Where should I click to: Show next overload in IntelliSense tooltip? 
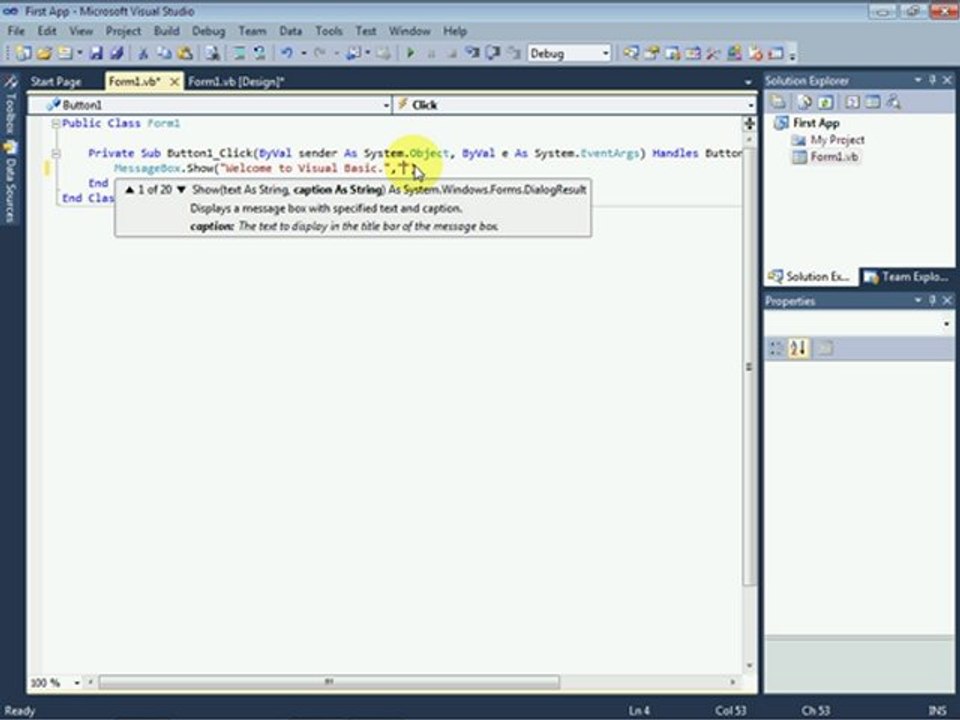(x=181, y=190)
